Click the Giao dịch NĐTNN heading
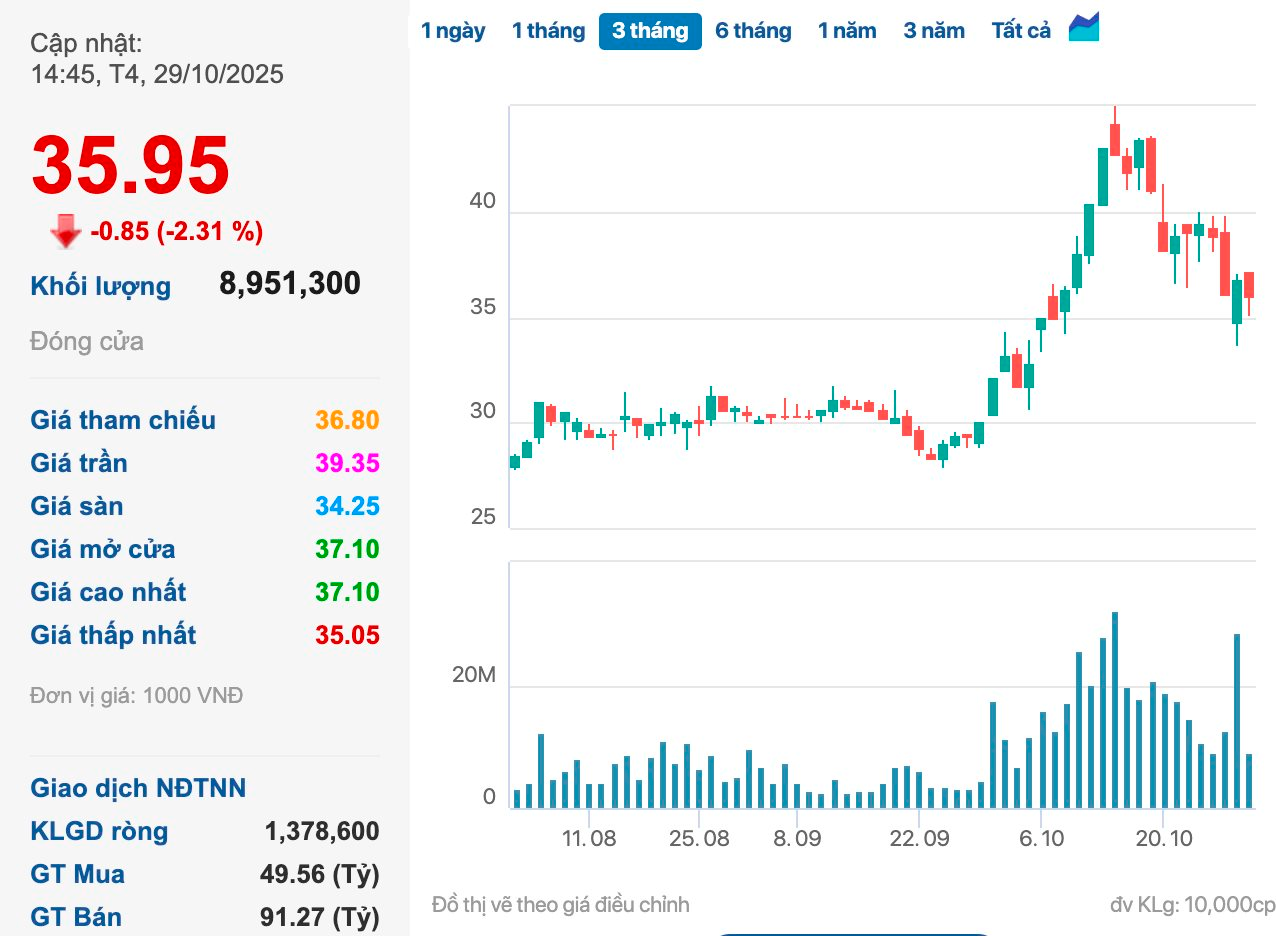This screenshot has height=936, width=1276. (x=138, y=788)
